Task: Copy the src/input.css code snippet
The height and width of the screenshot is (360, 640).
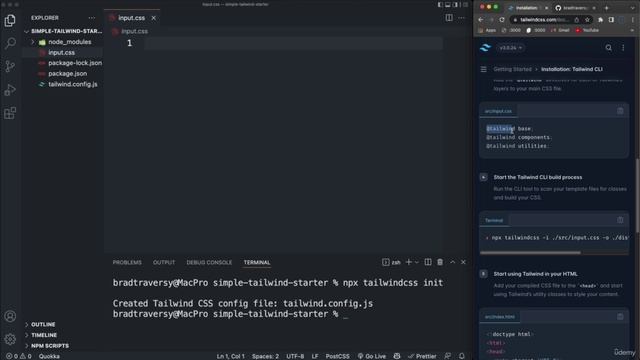Action: point(620,111)
